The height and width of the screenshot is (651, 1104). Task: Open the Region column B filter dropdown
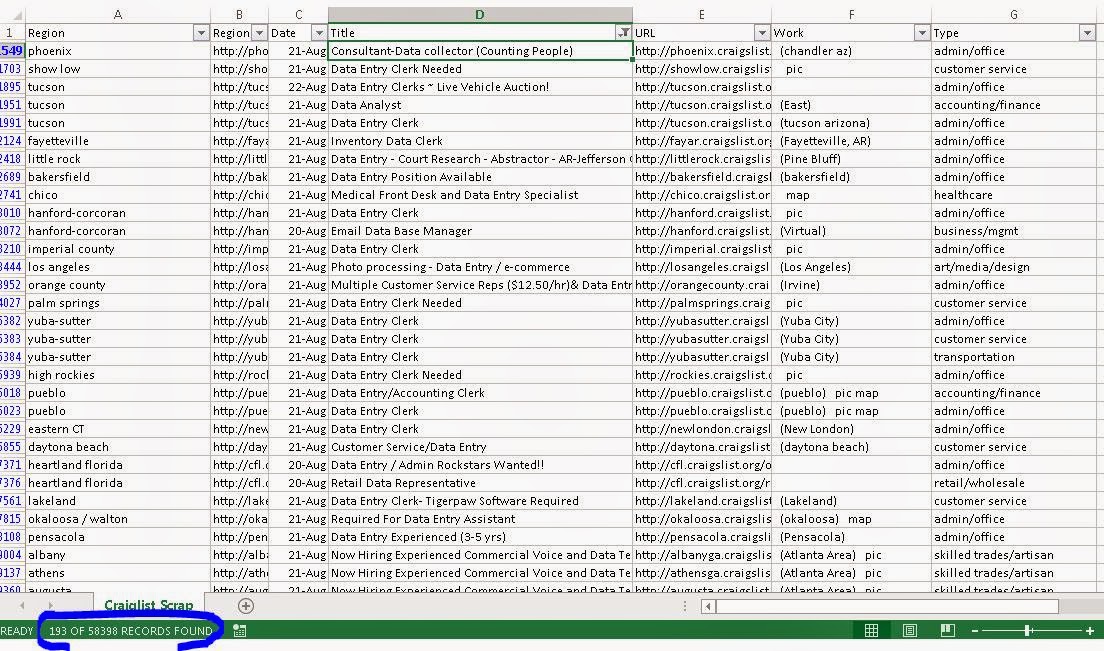(x=260, y=33)
